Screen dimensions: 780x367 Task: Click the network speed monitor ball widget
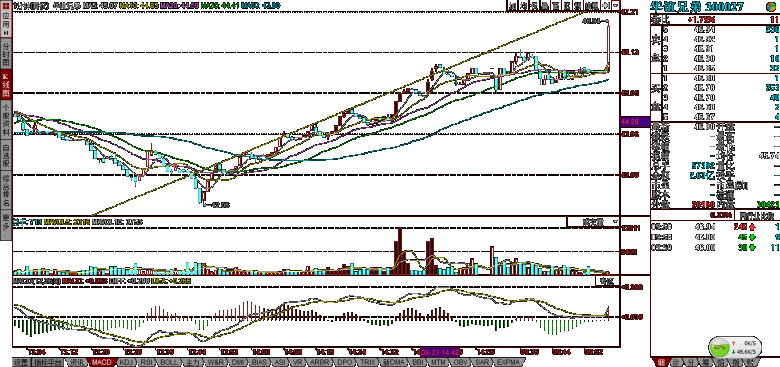pos(718,347)
